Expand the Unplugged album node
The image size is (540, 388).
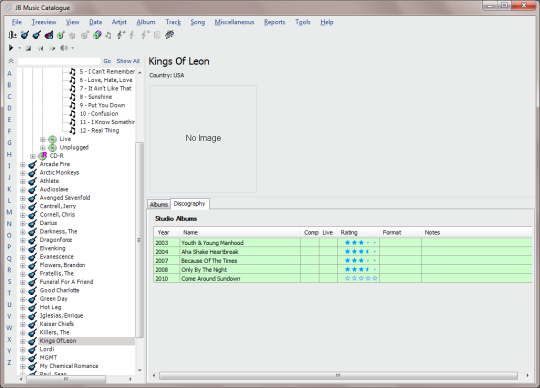(x=42, y=148)
